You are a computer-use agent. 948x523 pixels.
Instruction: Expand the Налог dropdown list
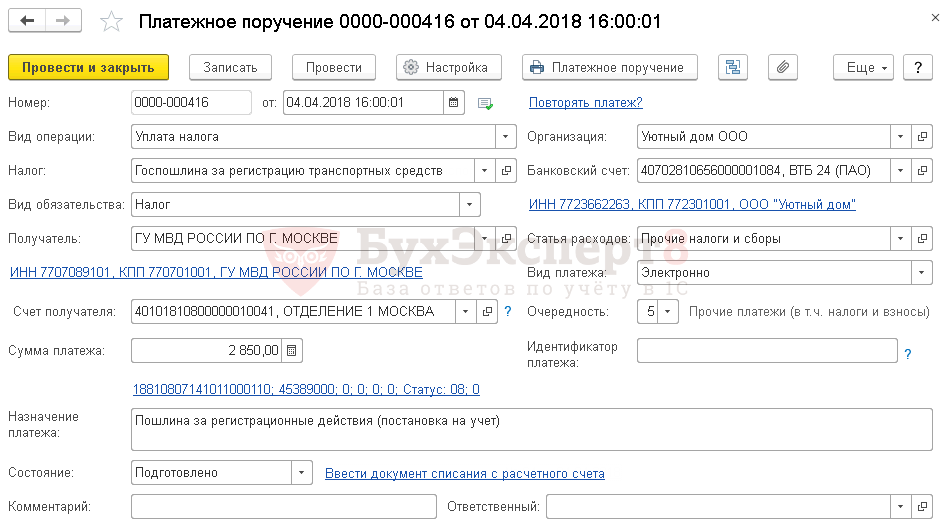point(484,171)
